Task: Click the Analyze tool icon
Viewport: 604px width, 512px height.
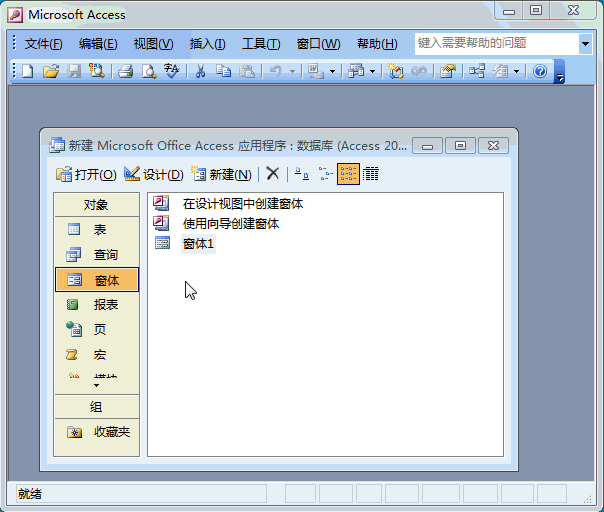Action: coord(356,72)
